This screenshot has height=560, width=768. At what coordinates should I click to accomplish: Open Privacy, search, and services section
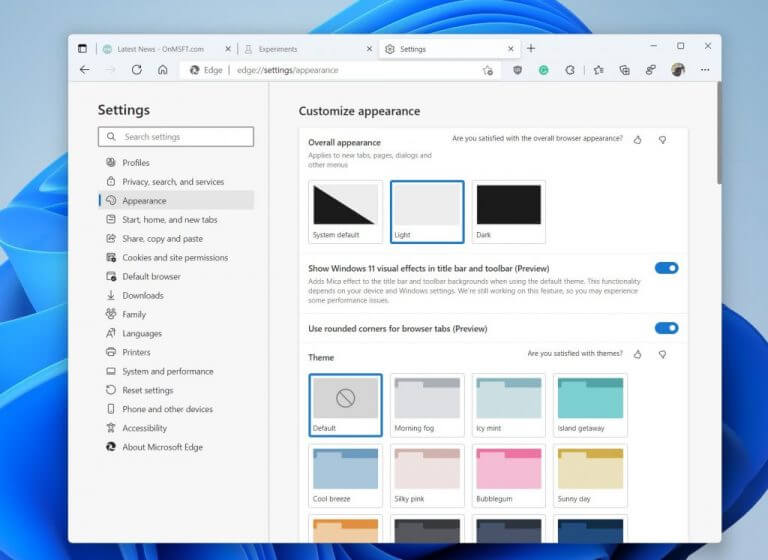click(x=176, y=182)
